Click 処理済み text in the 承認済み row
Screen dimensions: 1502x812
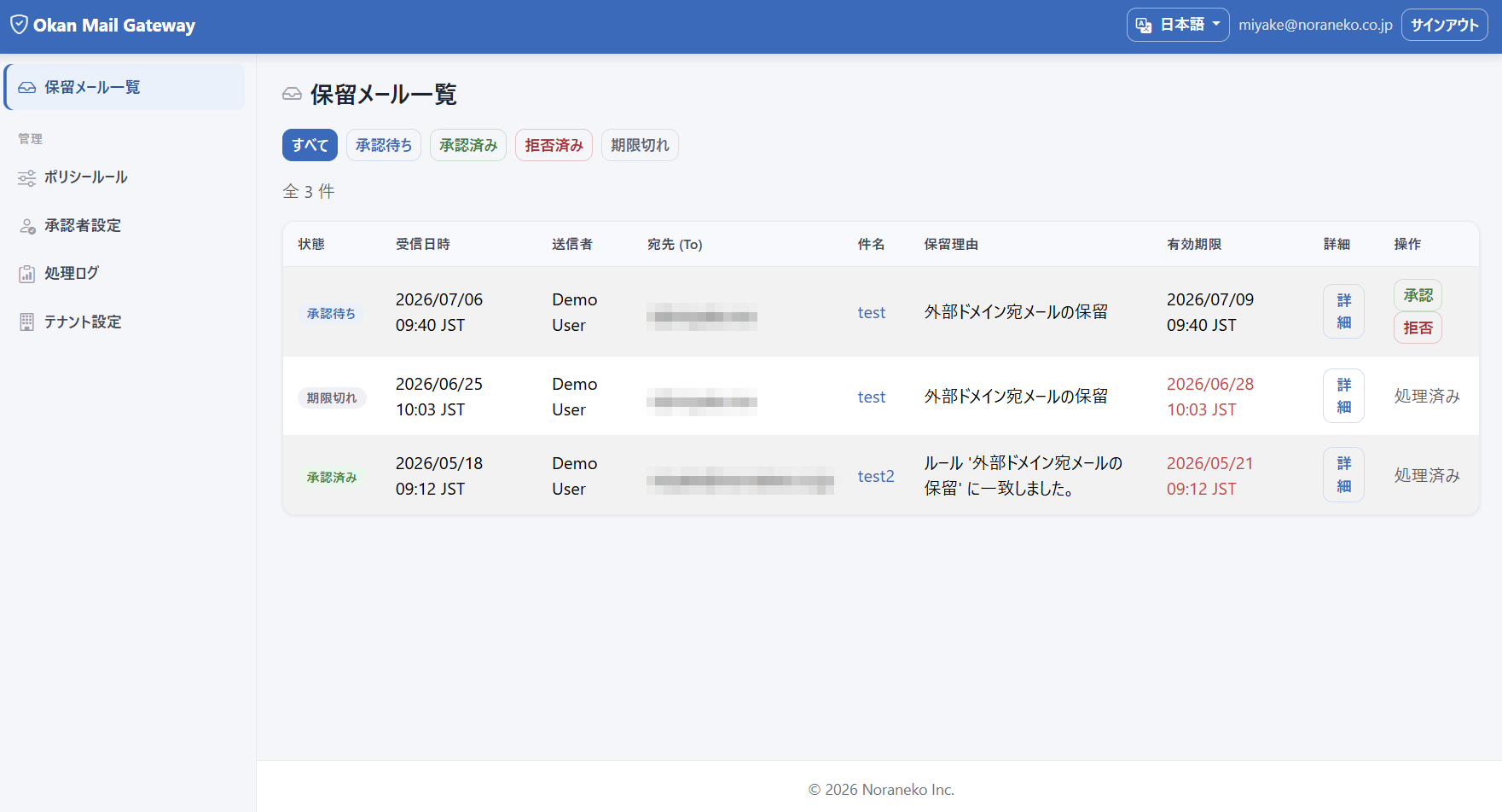coord(1427,476)
